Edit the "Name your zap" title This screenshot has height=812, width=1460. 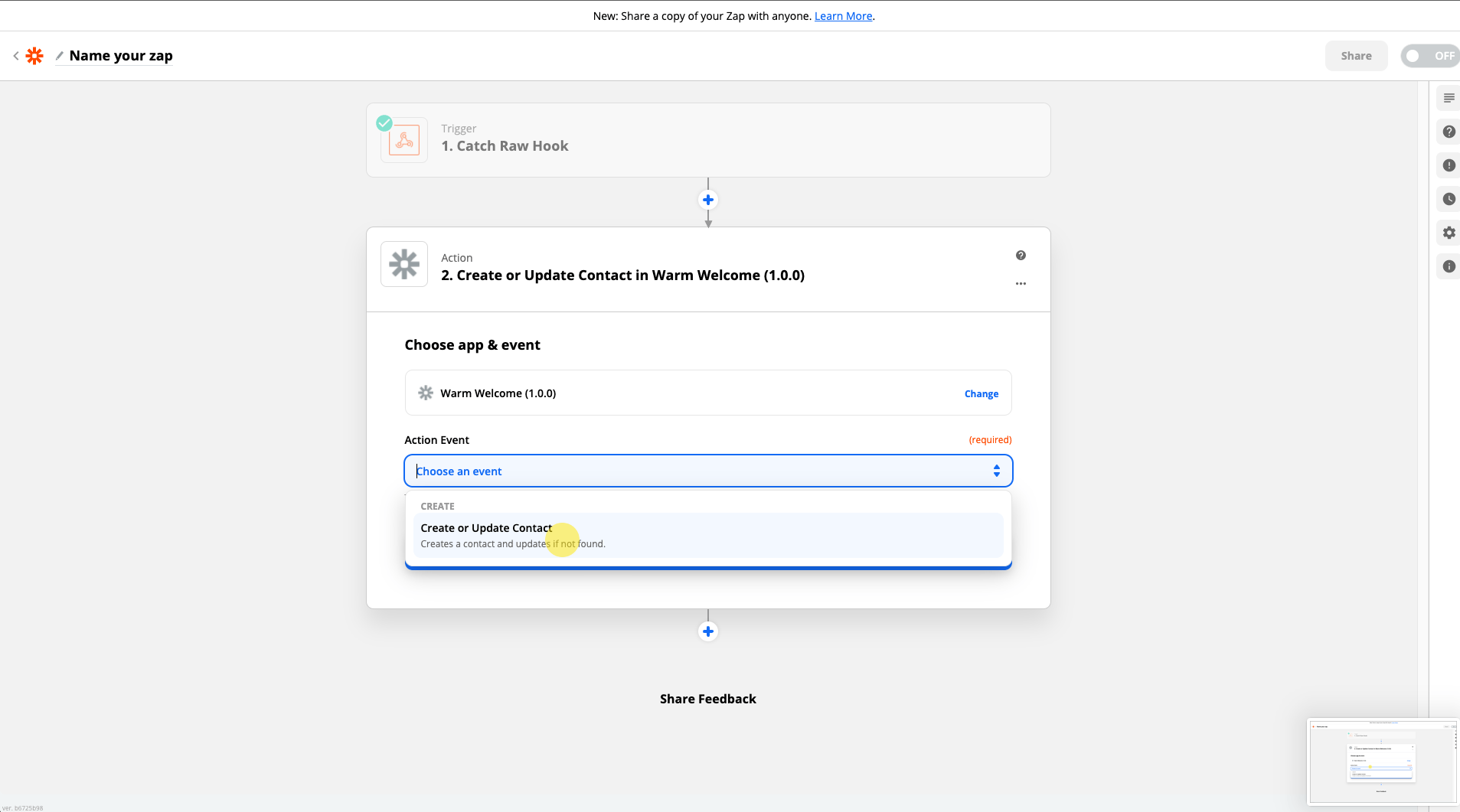click(x=121, y=56)
